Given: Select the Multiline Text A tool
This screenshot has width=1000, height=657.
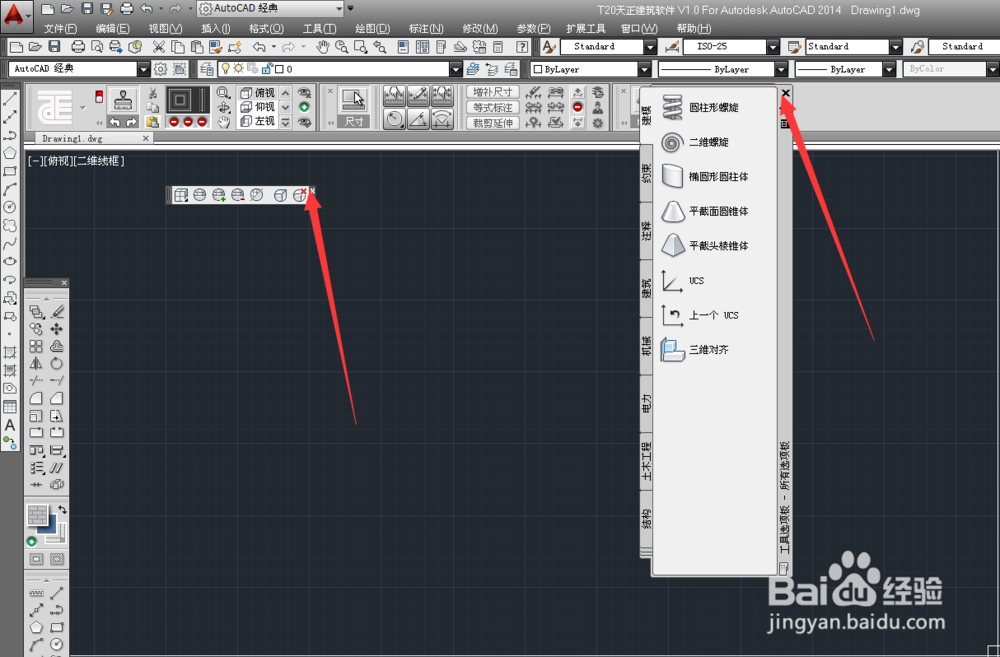Looking at the screenshot, I should (10, 425).
